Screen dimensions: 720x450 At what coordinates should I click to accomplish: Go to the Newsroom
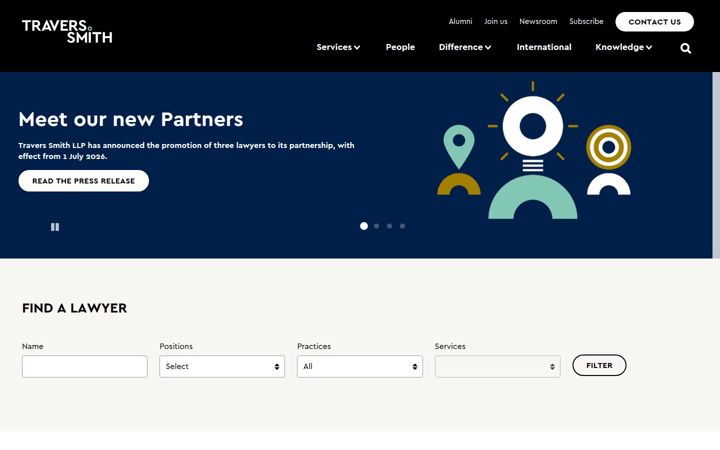tap(538, 21)
